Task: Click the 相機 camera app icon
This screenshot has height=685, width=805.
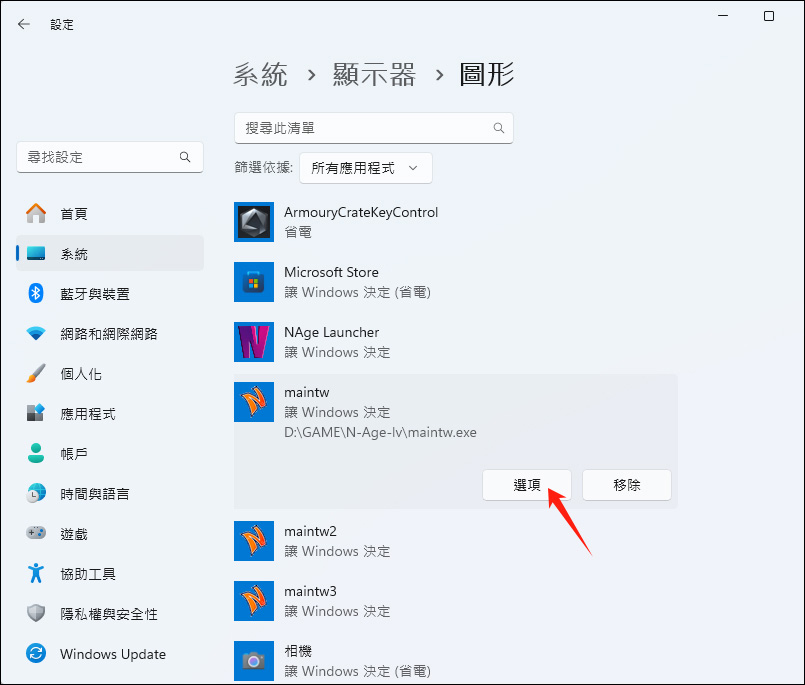Action: (254, 661)
